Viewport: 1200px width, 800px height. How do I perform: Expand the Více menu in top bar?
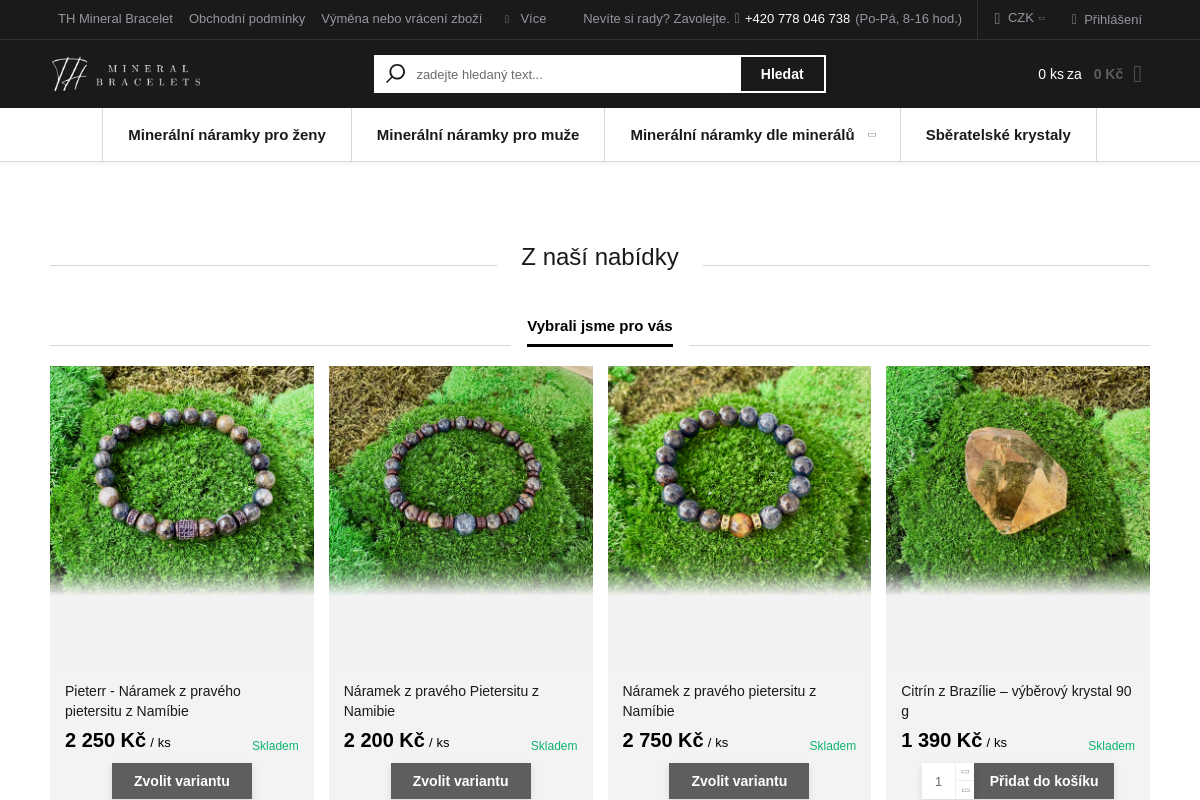click(526, 19)
